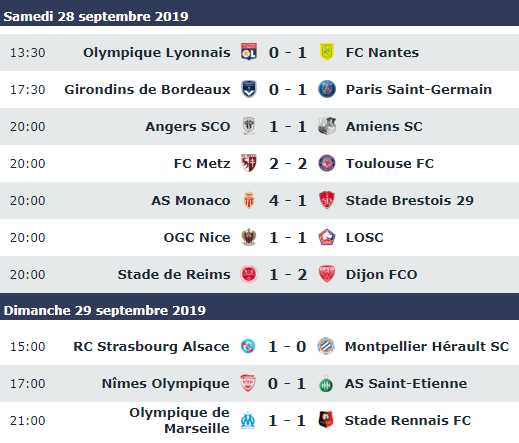
Task: Click the Stade Rennais FC crest
Action: (326, 420)
